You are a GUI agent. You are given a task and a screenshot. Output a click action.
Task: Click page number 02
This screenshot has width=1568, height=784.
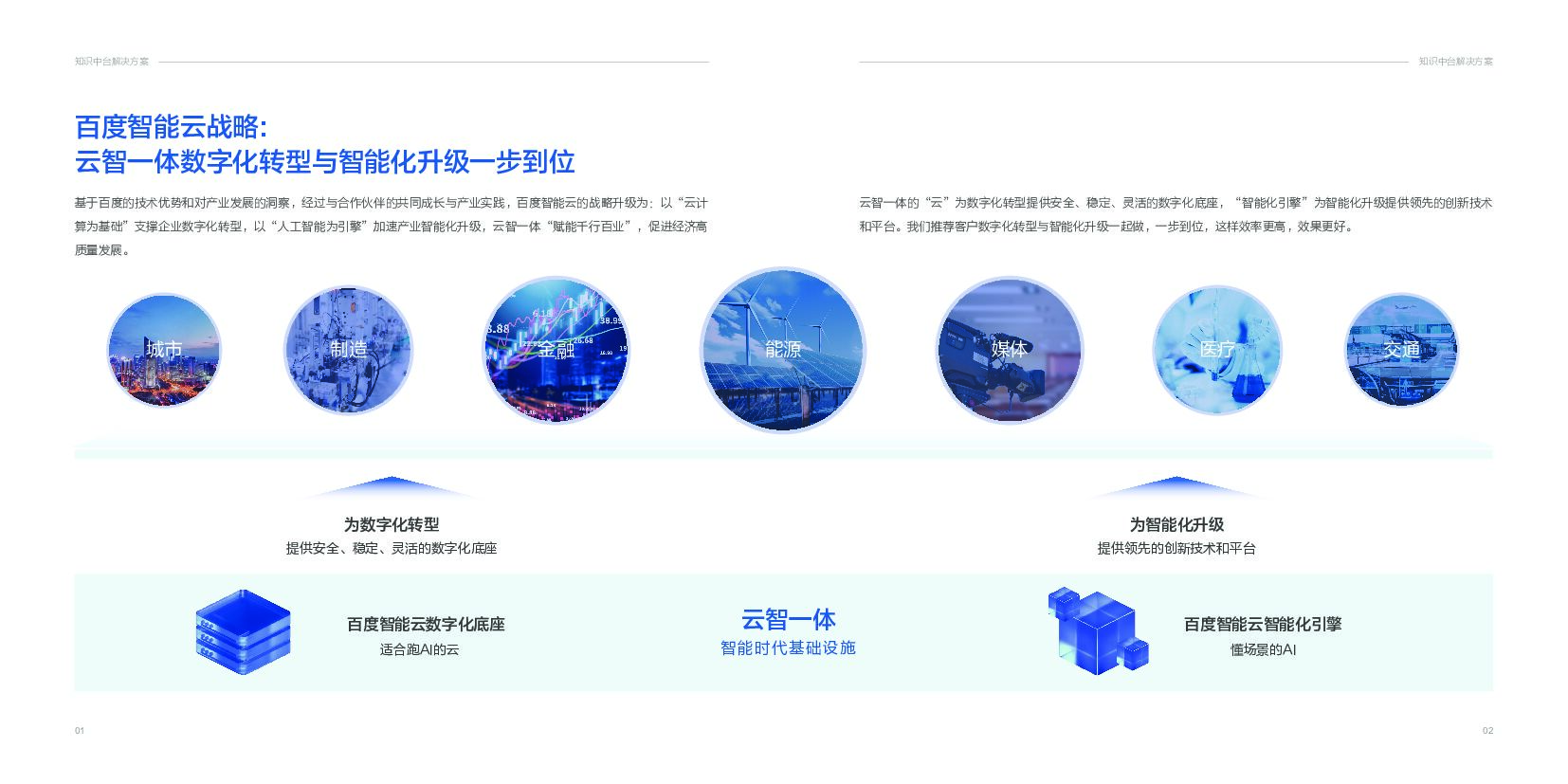[x=1487, y=731]
